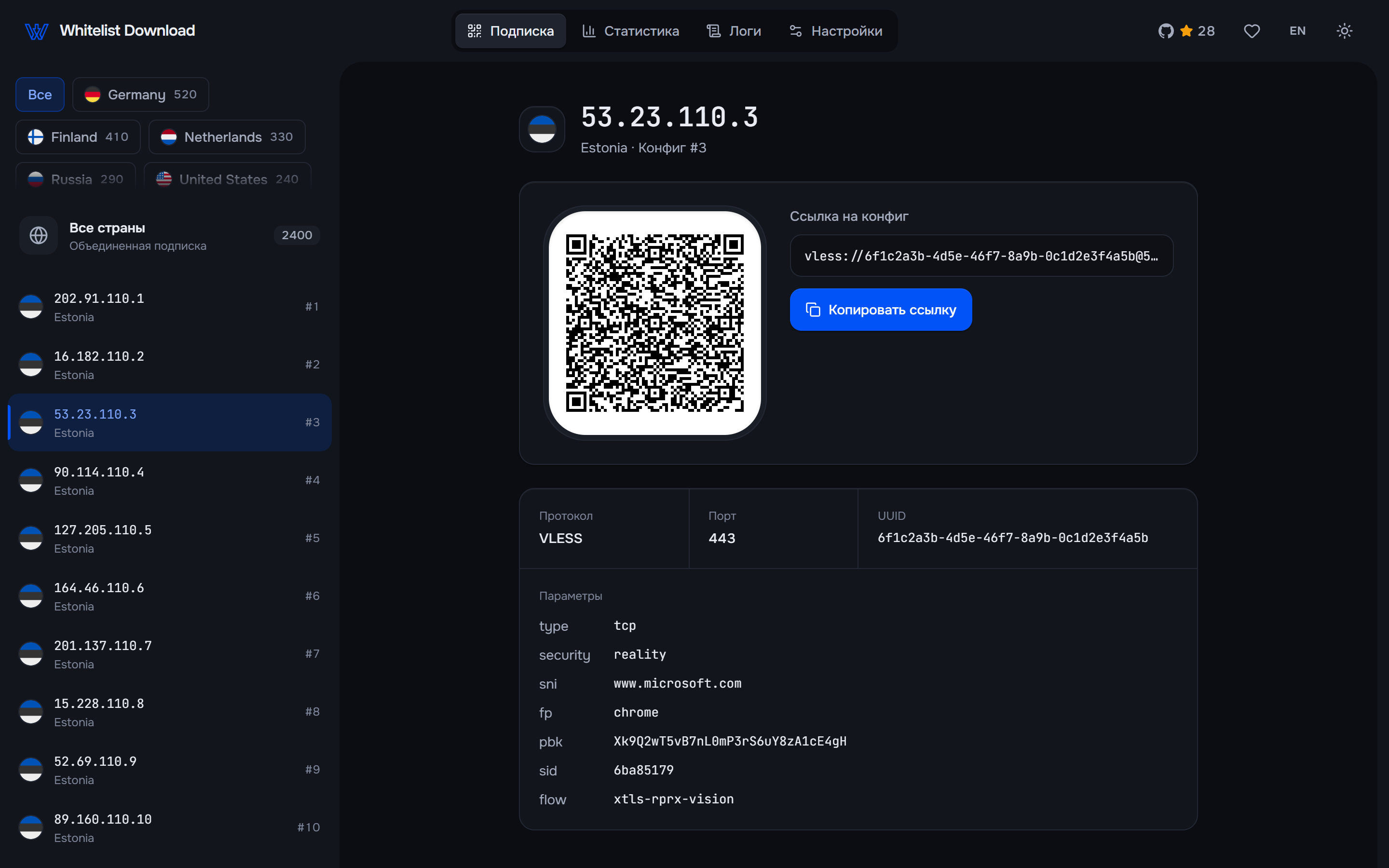1389x868 pixels.
Task: Click the port value 443
Action: (x=722, y=539)
